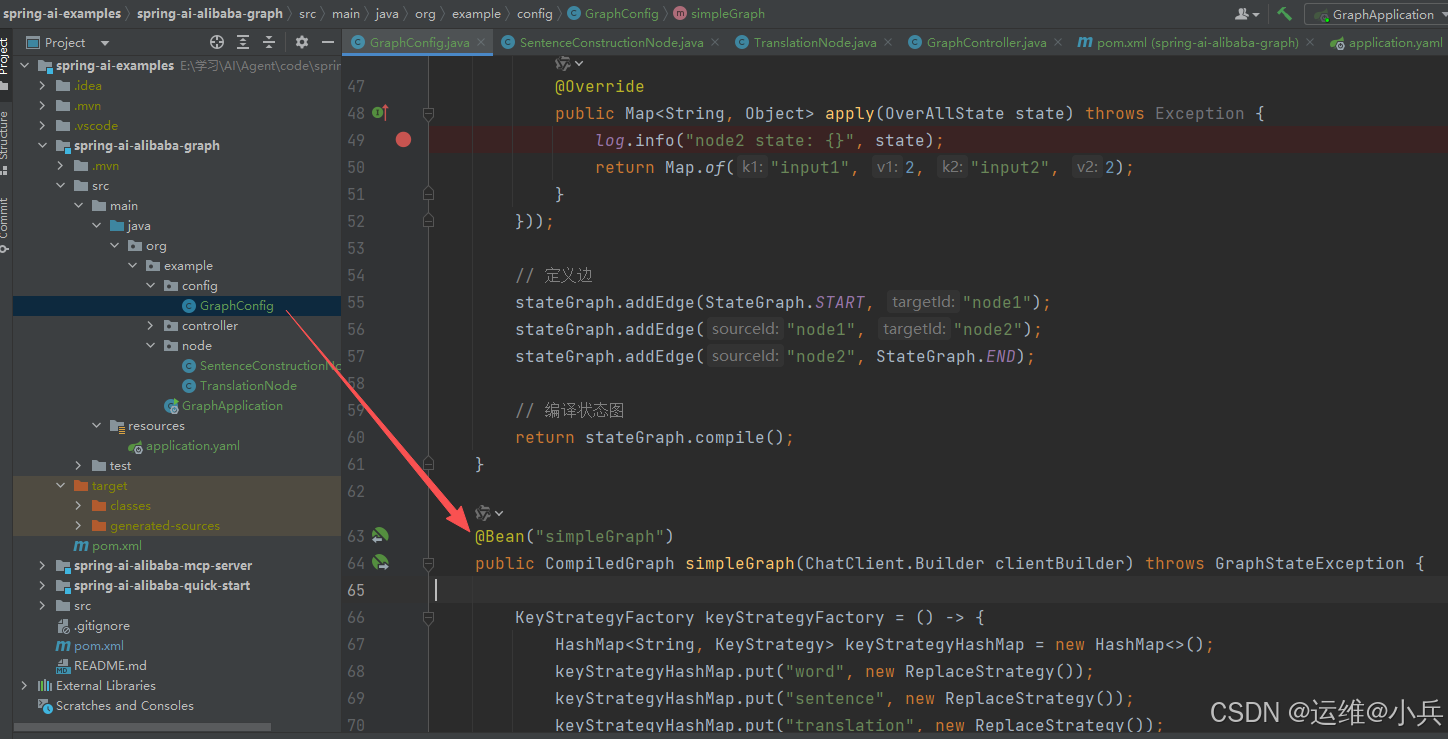
Task: Expand spring-ai-alibaba-mcp-server module
Action: [42, 565]
